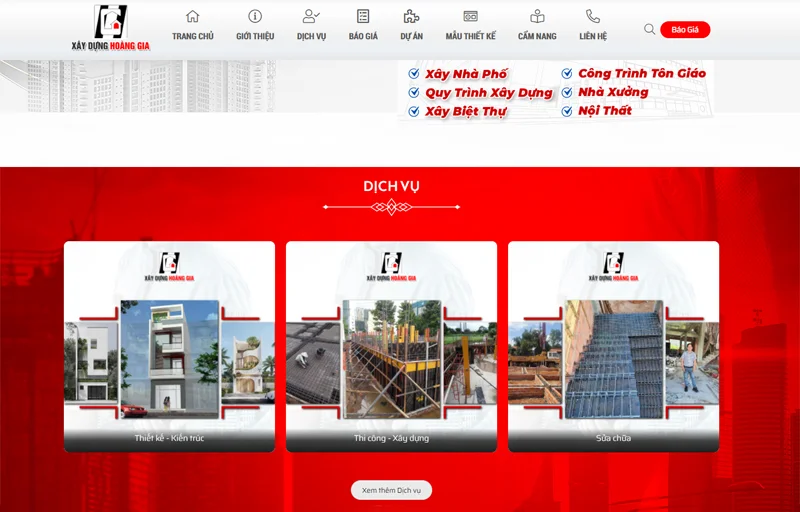Click the Xây Biệt Thự banner text
800x512 pixels.
[x=466, y=111]
